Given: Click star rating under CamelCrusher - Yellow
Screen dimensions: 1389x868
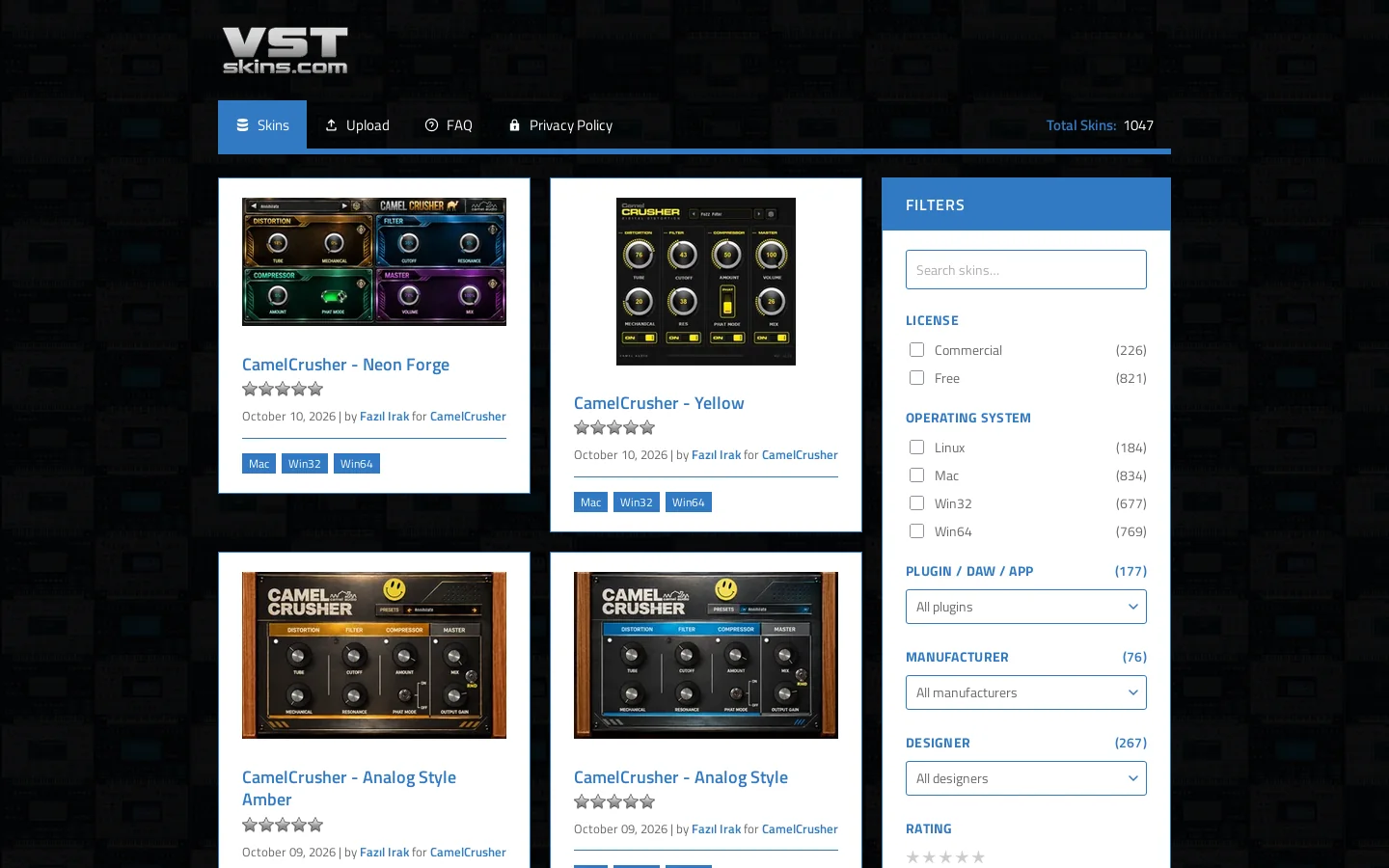Looking at the screenshot, I should click(x=614, y=427).
